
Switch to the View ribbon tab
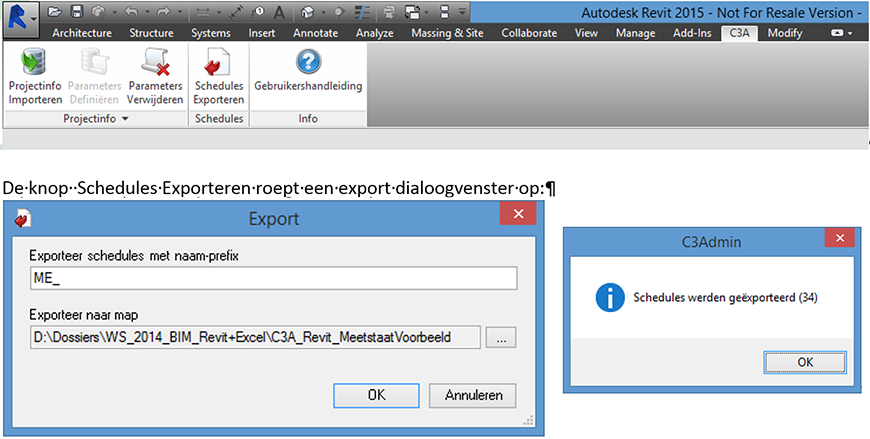pyautogui.click(x=586, y=33)
